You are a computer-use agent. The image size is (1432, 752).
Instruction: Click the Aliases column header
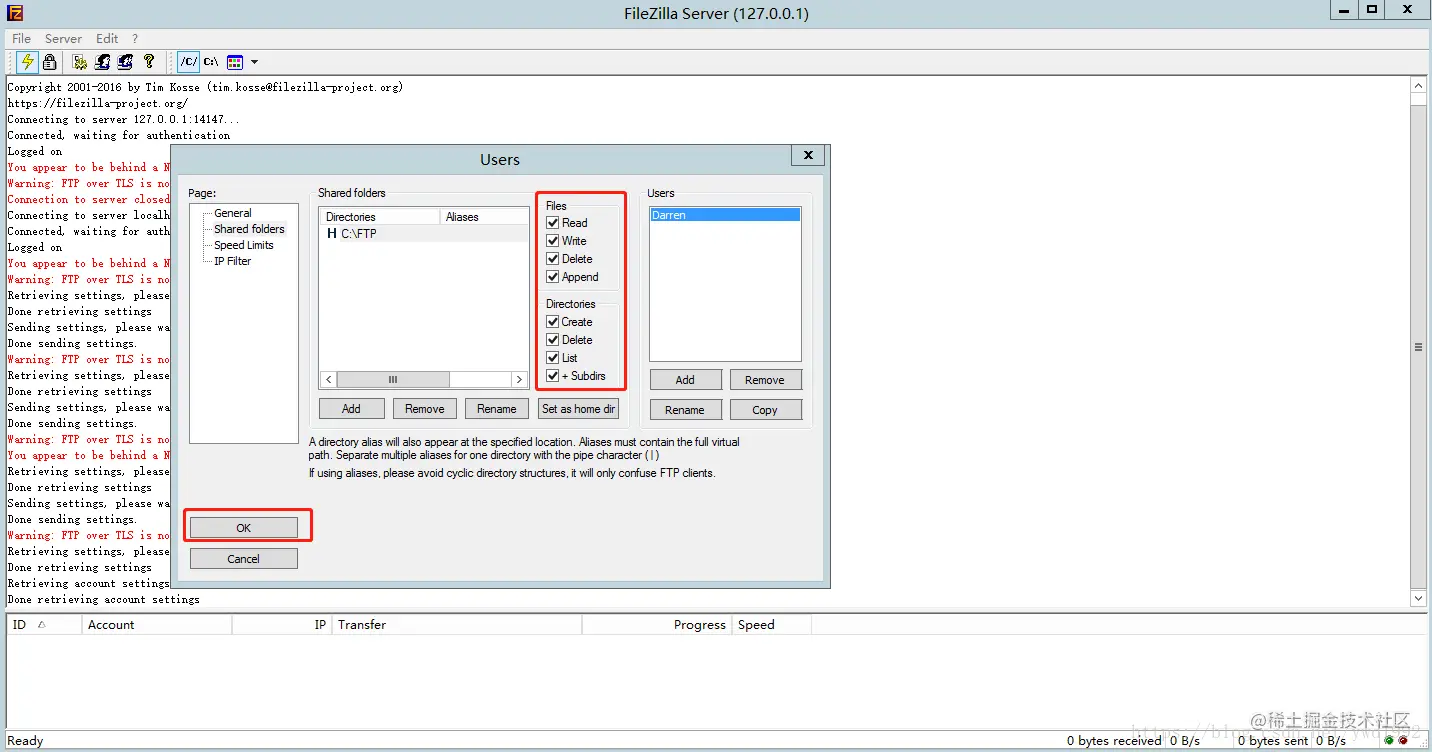(x=484, y=217)
